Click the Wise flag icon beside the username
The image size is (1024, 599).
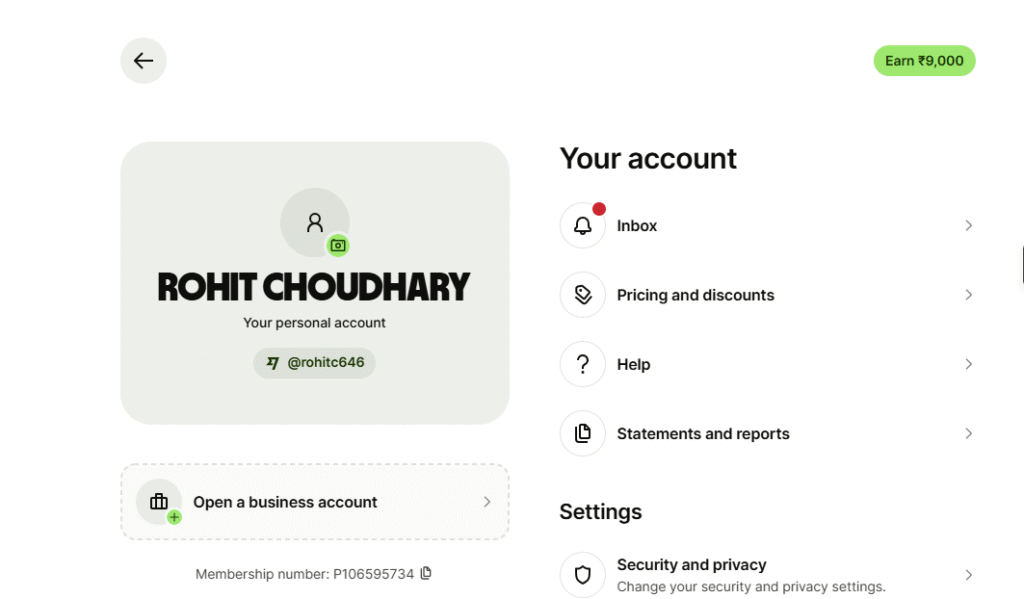(x=272, y=362)
